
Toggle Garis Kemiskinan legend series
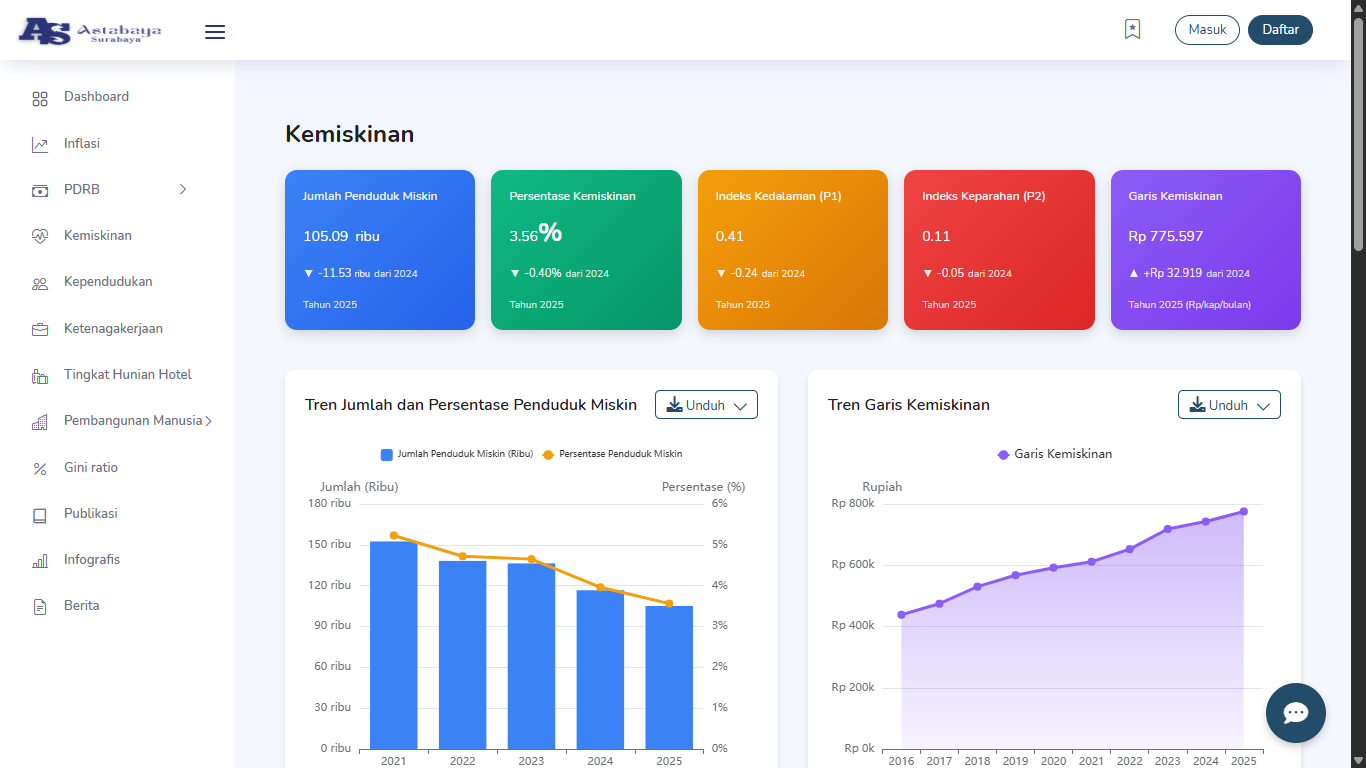click(x=1054, y=454)
